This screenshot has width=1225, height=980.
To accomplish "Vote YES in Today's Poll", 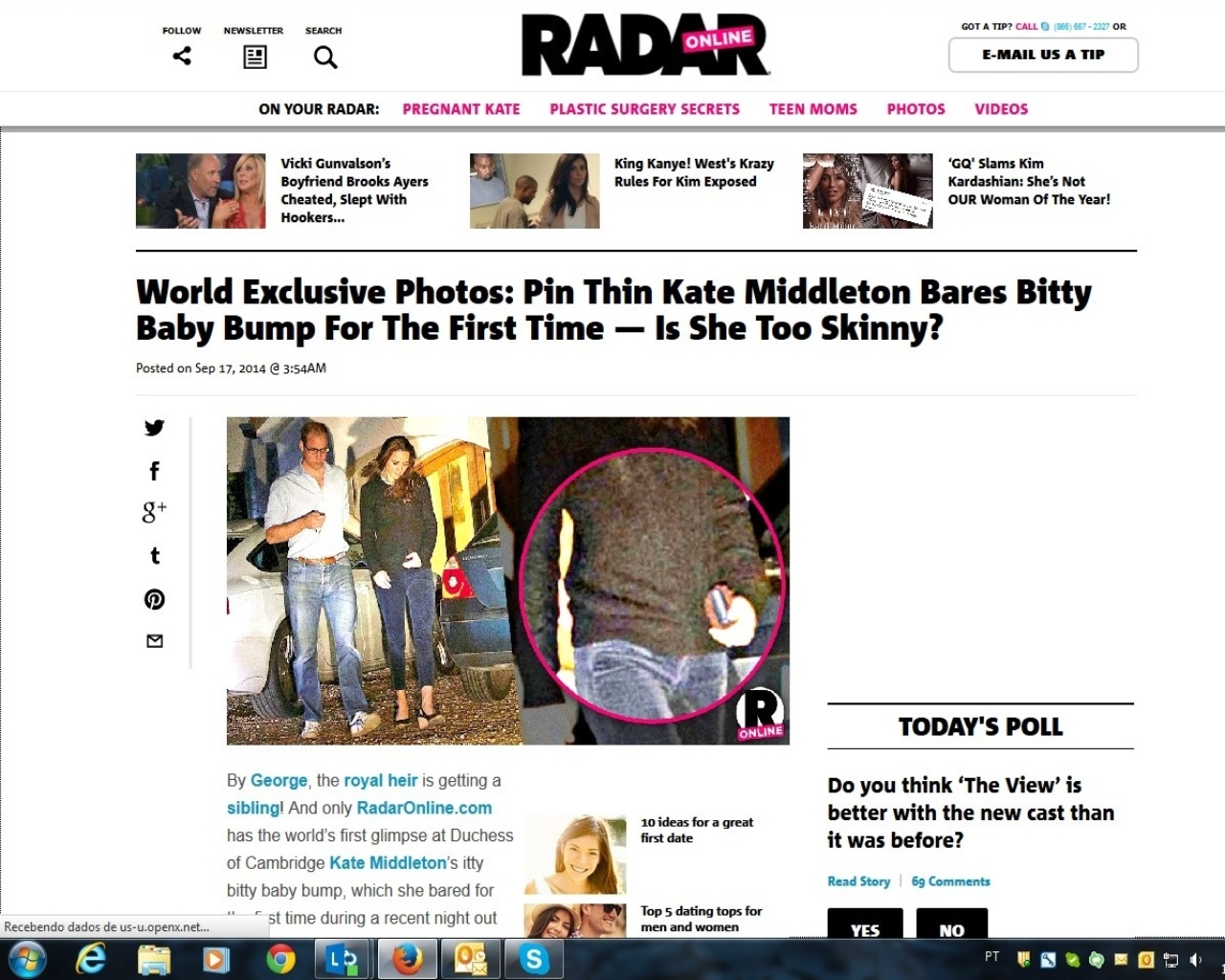I will pyautogui.click(x=865, y=924).
